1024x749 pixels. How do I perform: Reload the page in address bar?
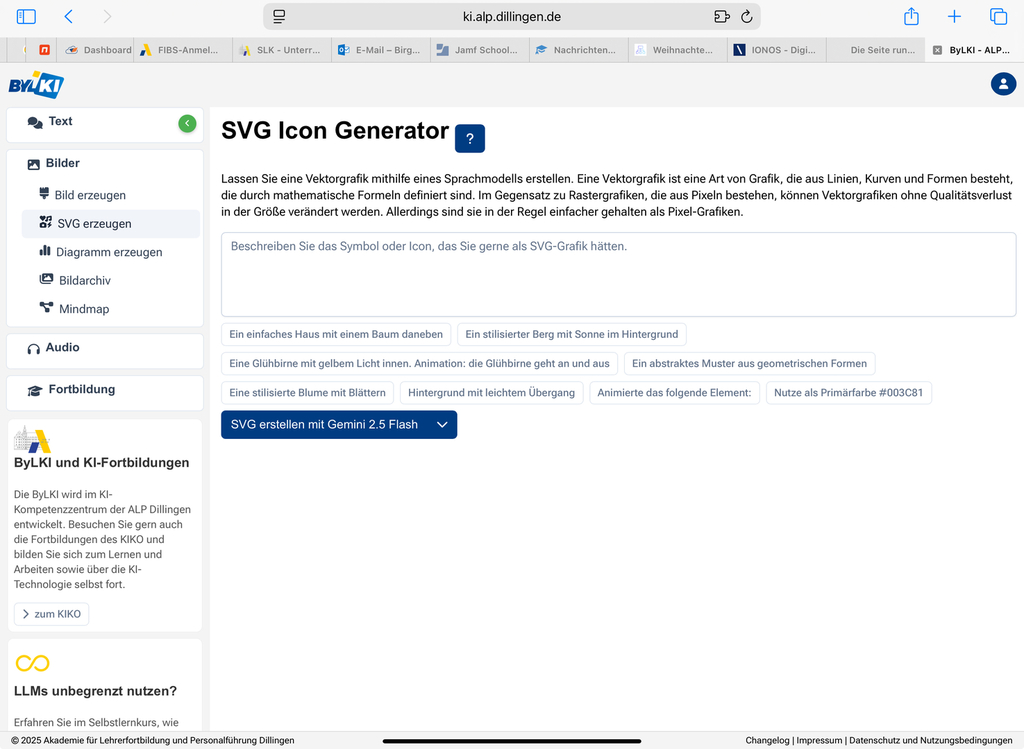tap(746, 17)
